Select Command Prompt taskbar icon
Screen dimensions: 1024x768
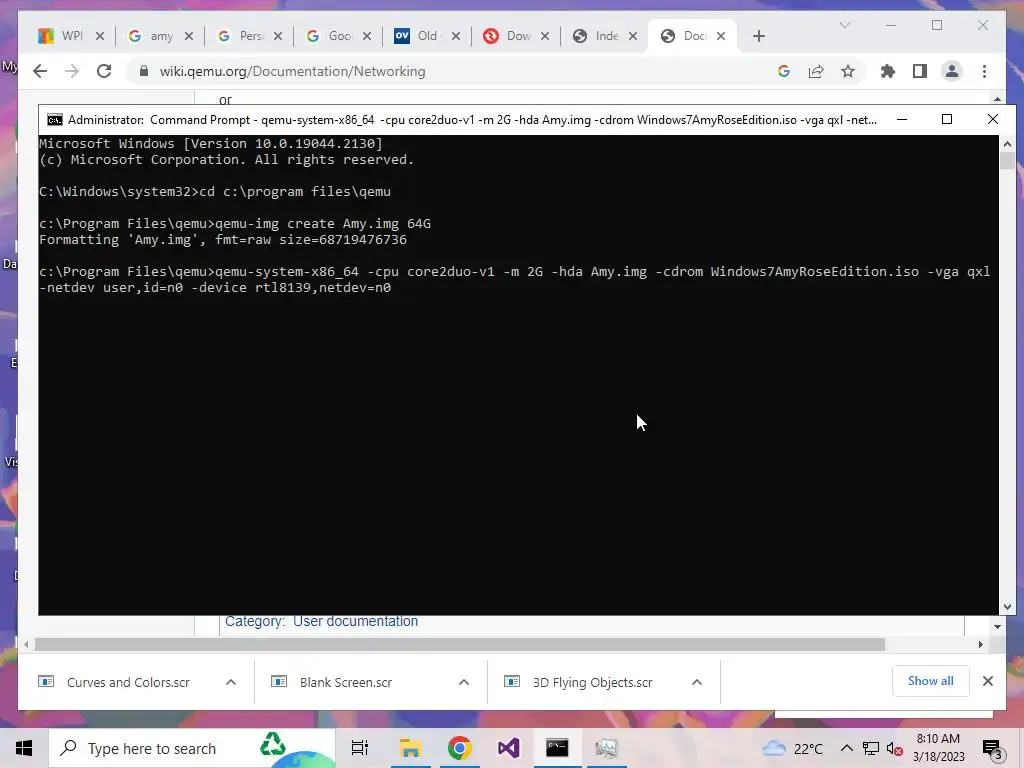[557, 748]
